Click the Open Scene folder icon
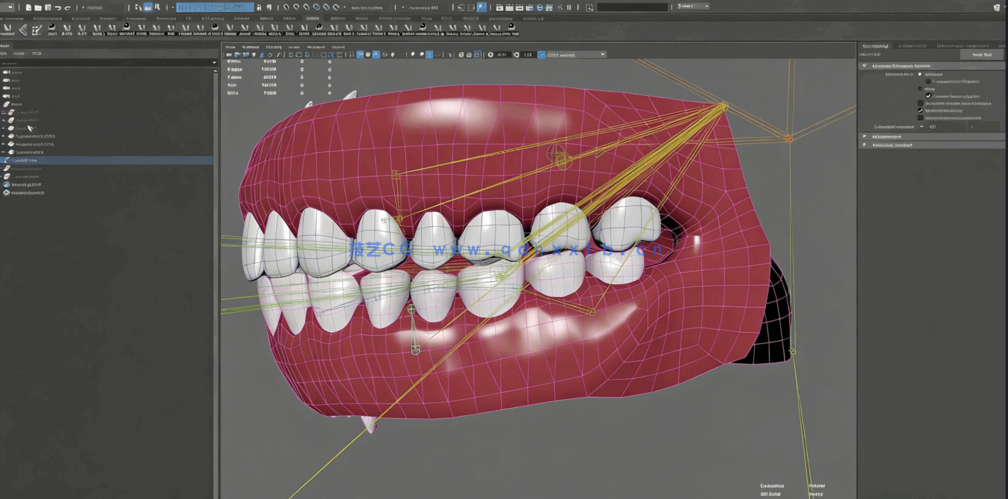 click(38, 7)
